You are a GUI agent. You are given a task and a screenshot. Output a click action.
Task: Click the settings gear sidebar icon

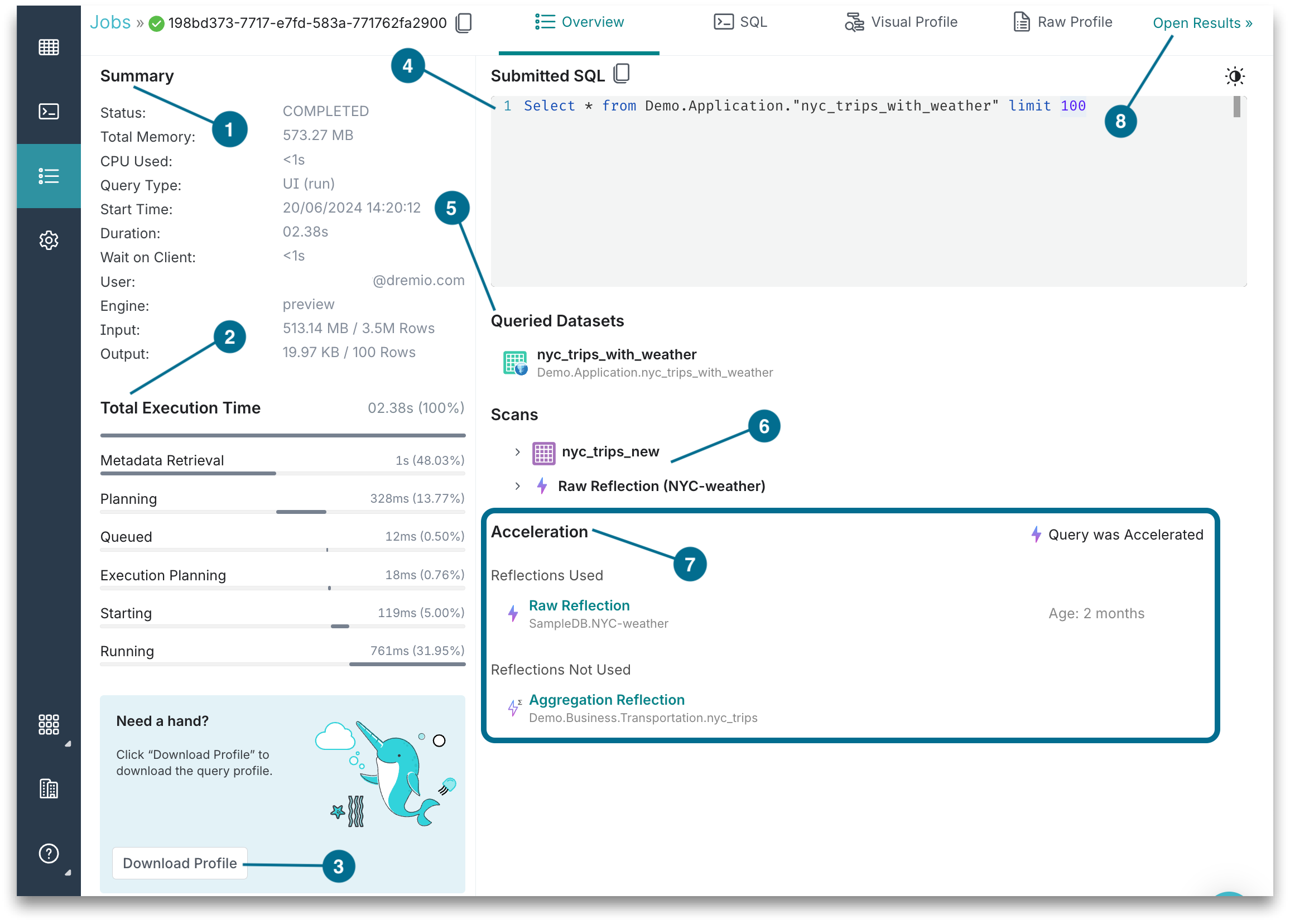coord(48,240)
